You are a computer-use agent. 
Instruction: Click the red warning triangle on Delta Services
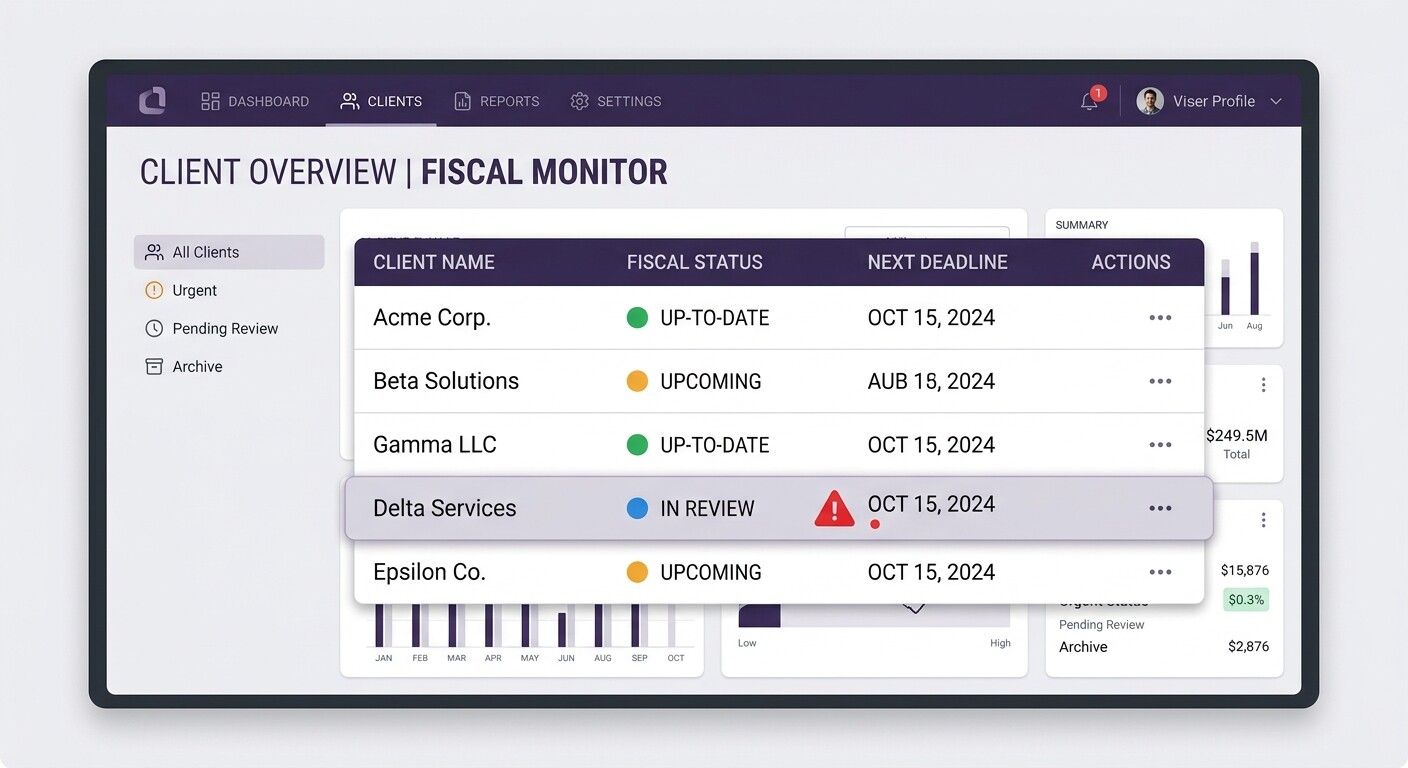pos(834,509)
